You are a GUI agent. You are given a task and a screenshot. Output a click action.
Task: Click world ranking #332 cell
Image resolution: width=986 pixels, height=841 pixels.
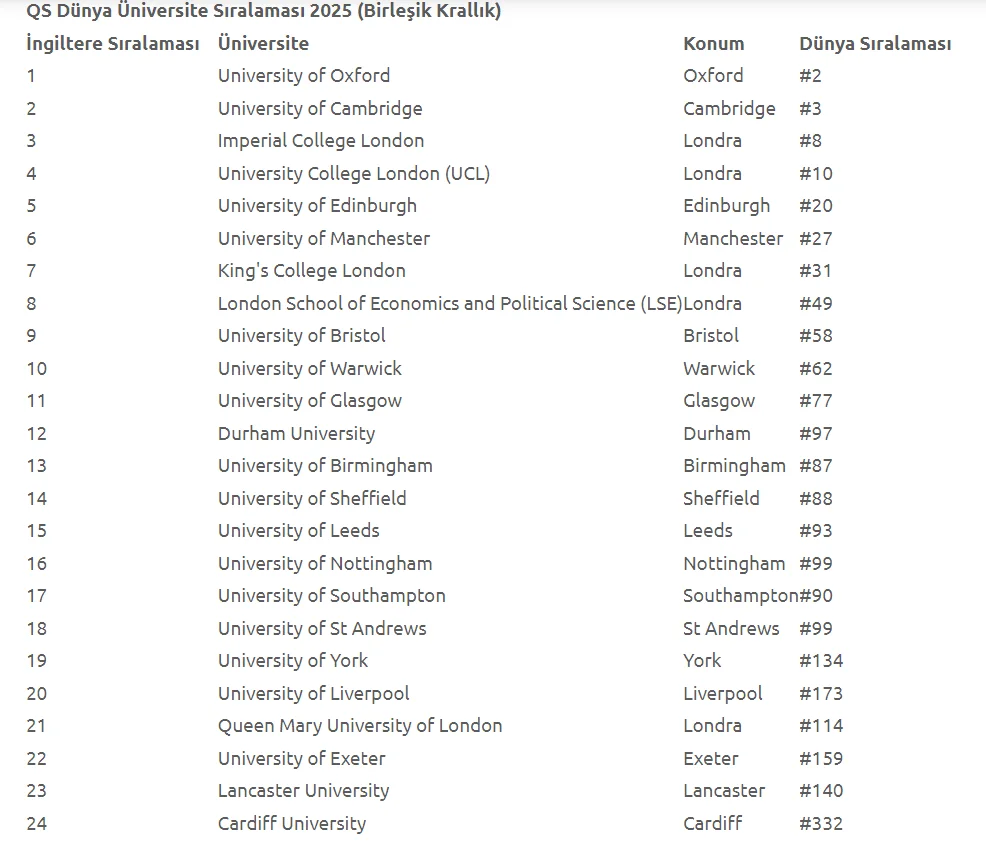(x=821, y=824)
